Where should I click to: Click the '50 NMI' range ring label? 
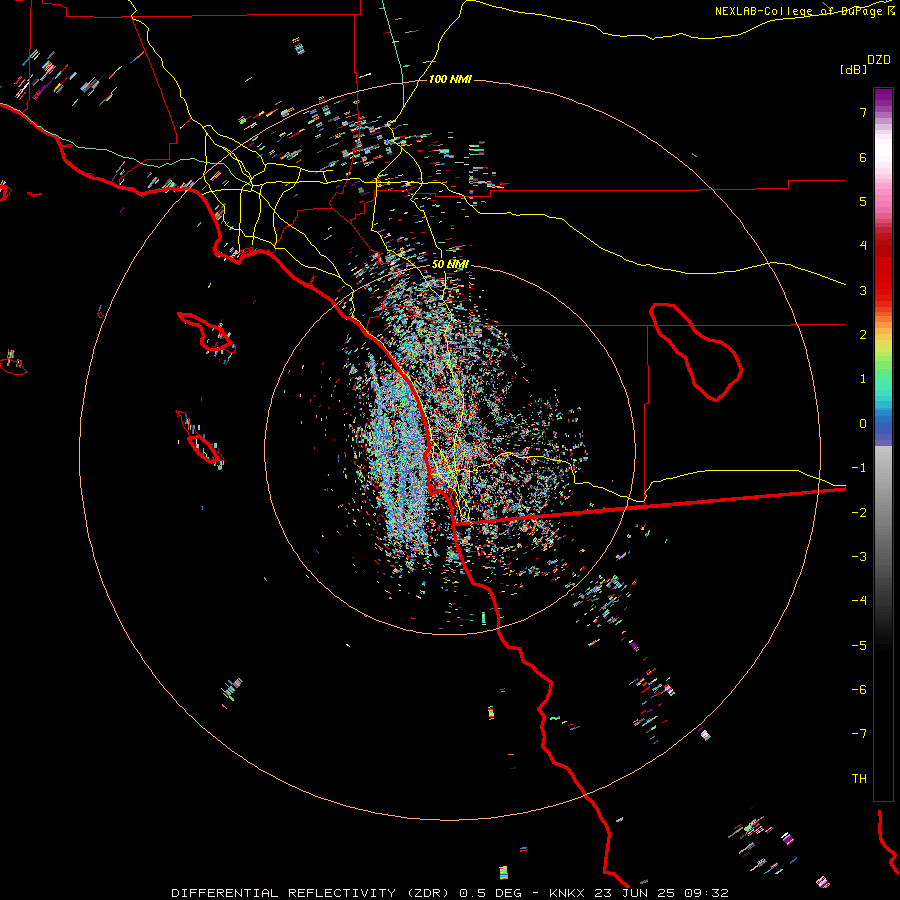(x=450, y=264)
